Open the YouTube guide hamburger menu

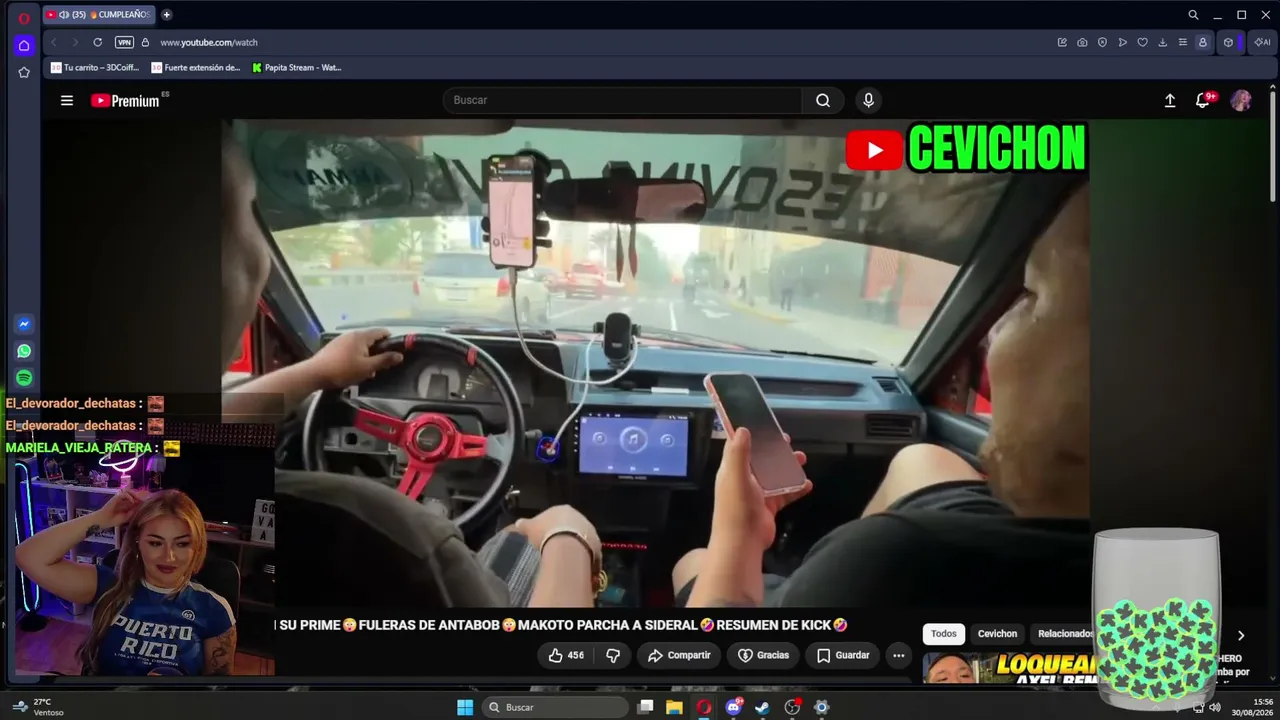[67, 100]
